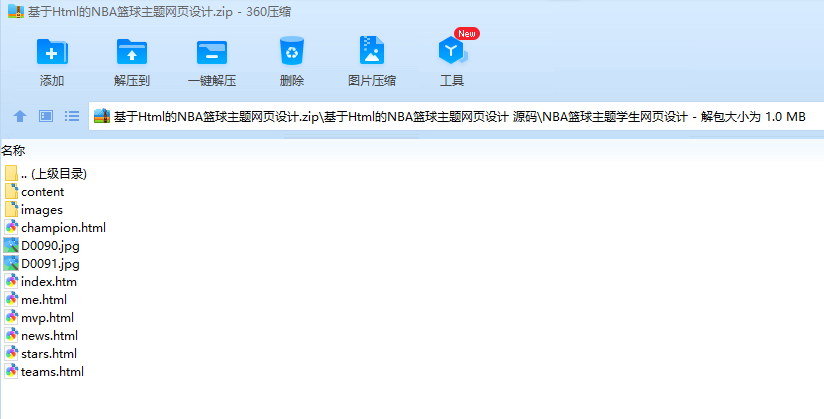Image resolution: width=824 pixels, height=419 pixels.
Task: Click the stars.html file icon
Action: pos(11,353)
